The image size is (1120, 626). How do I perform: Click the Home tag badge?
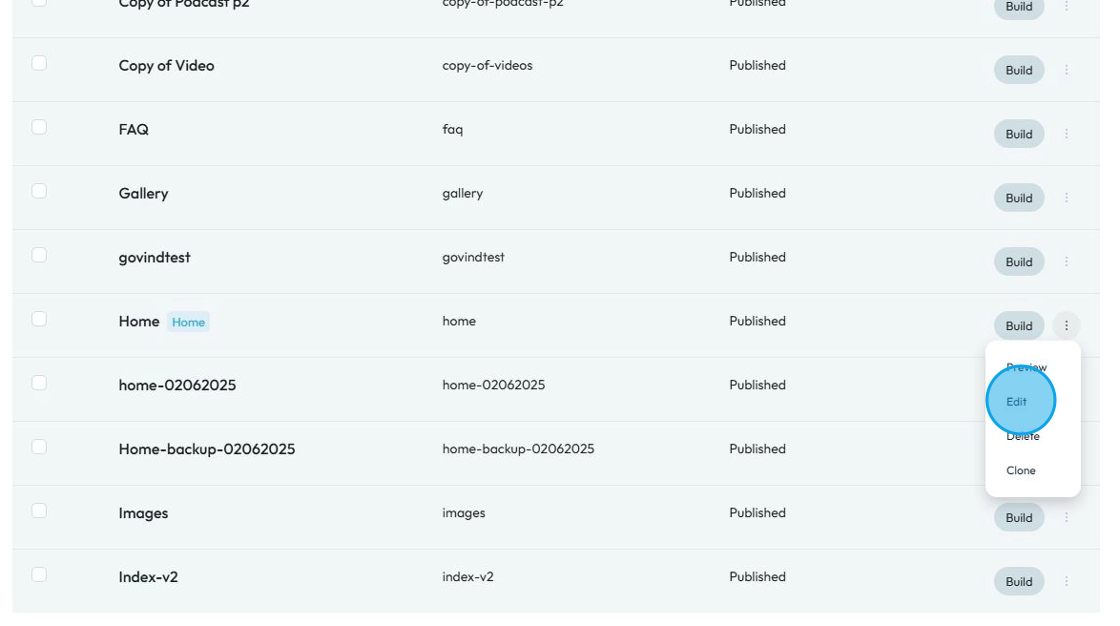(188, 322)
